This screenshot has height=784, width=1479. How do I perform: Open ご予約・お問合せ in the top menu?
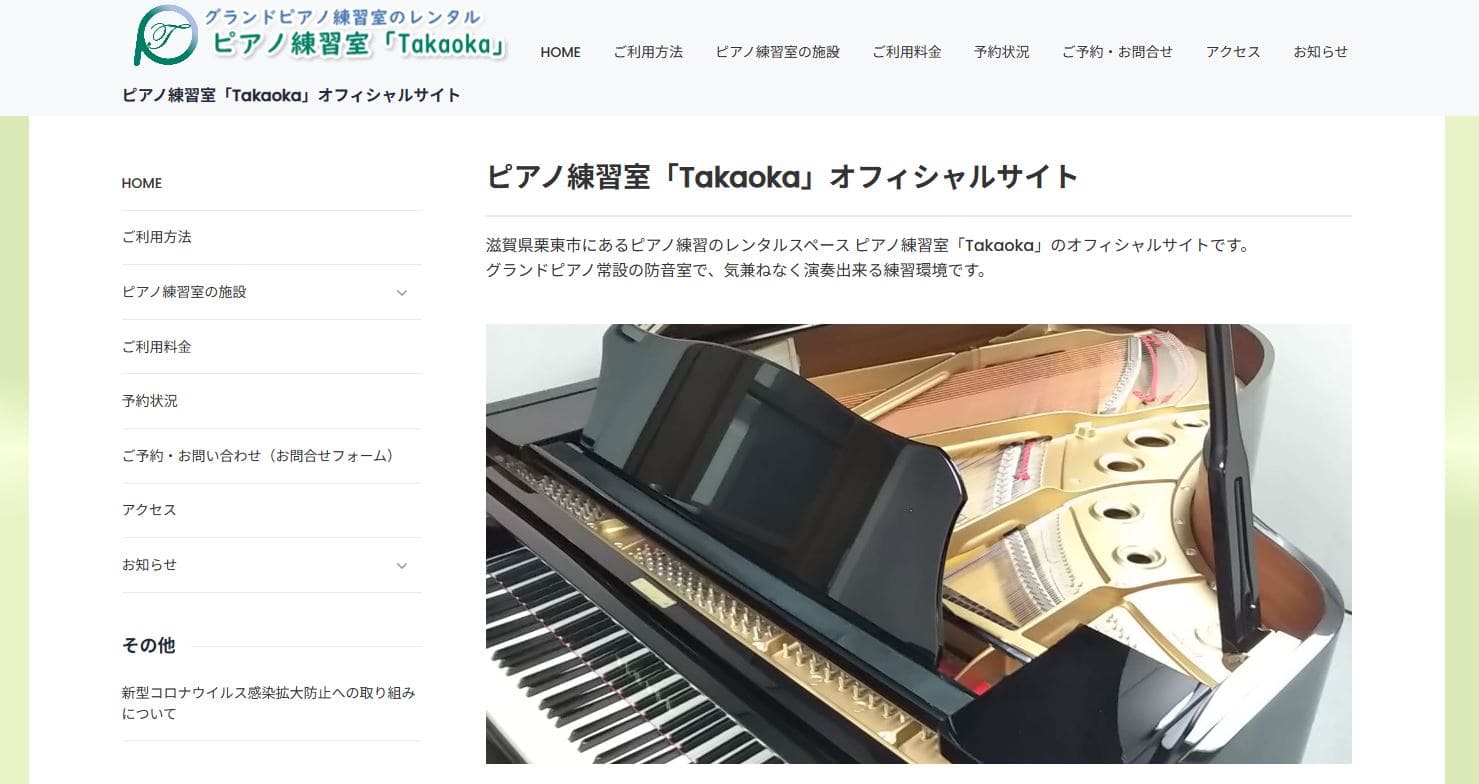point(1117,52)
